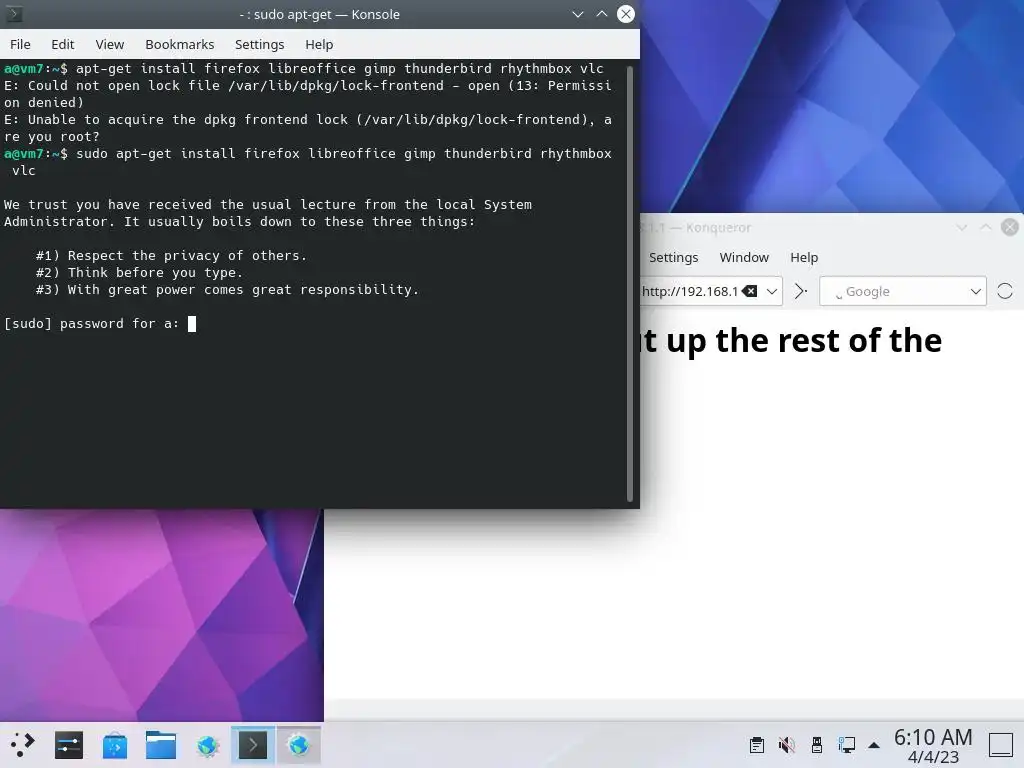
Task: Open Dolphin file manager from the taskbar
Action: (x=161, y=745)
